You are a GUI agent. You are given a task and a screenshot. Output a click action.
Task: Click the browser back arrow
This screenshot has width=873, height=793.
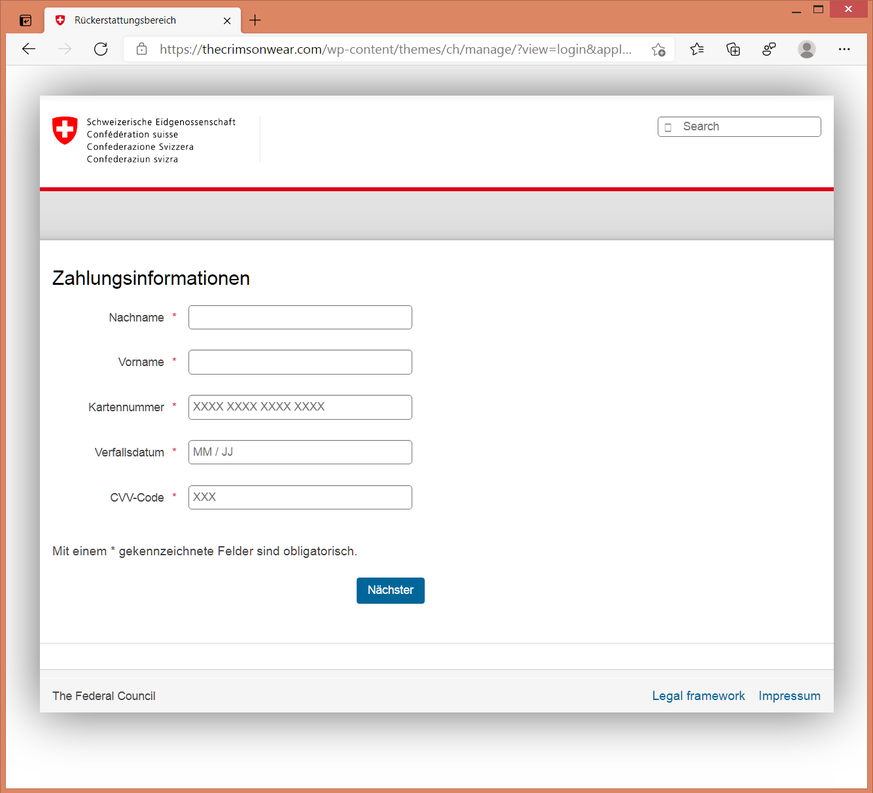pos(28,49)
